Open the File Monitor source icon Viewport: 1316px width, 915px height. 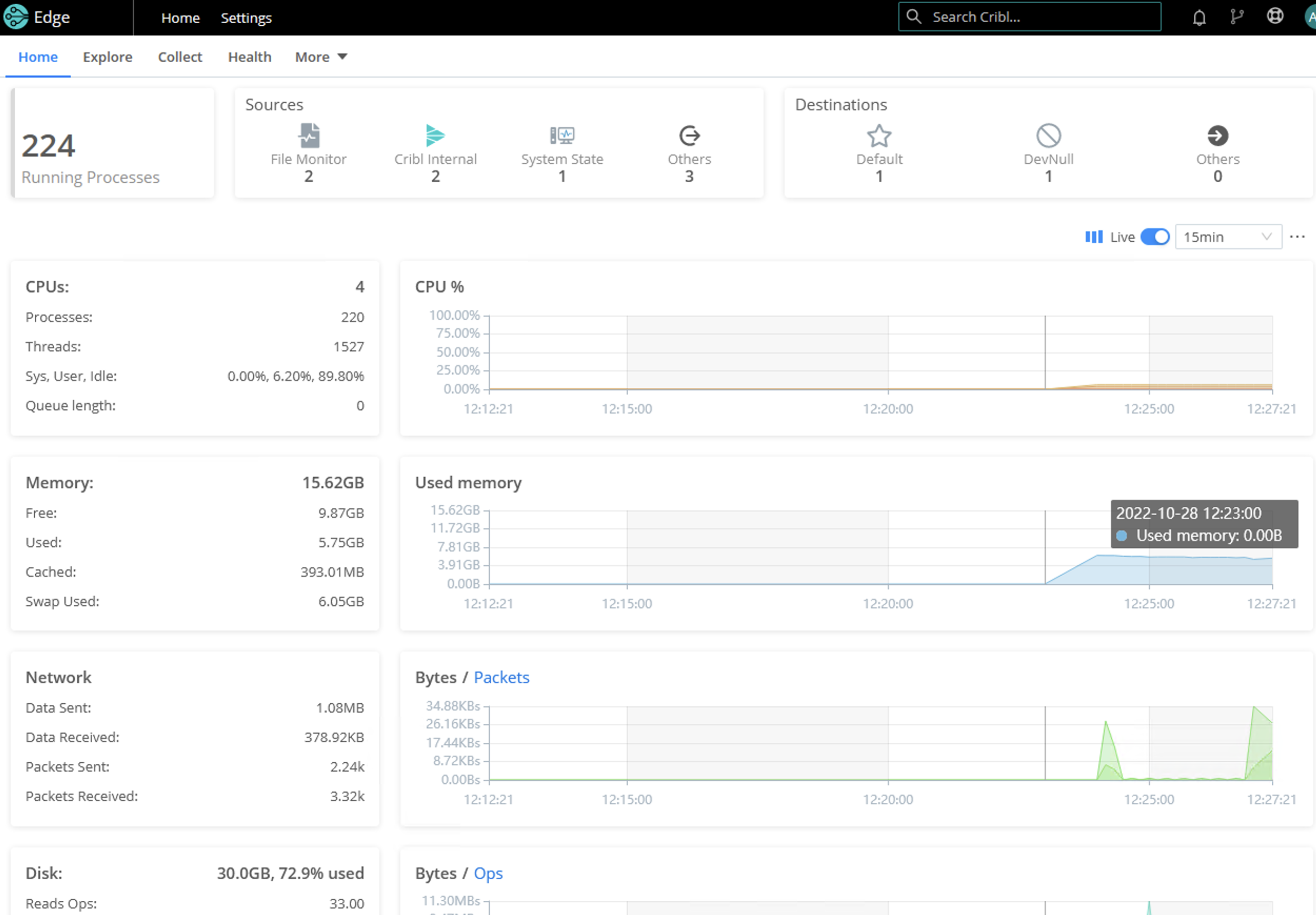point(309,136)
